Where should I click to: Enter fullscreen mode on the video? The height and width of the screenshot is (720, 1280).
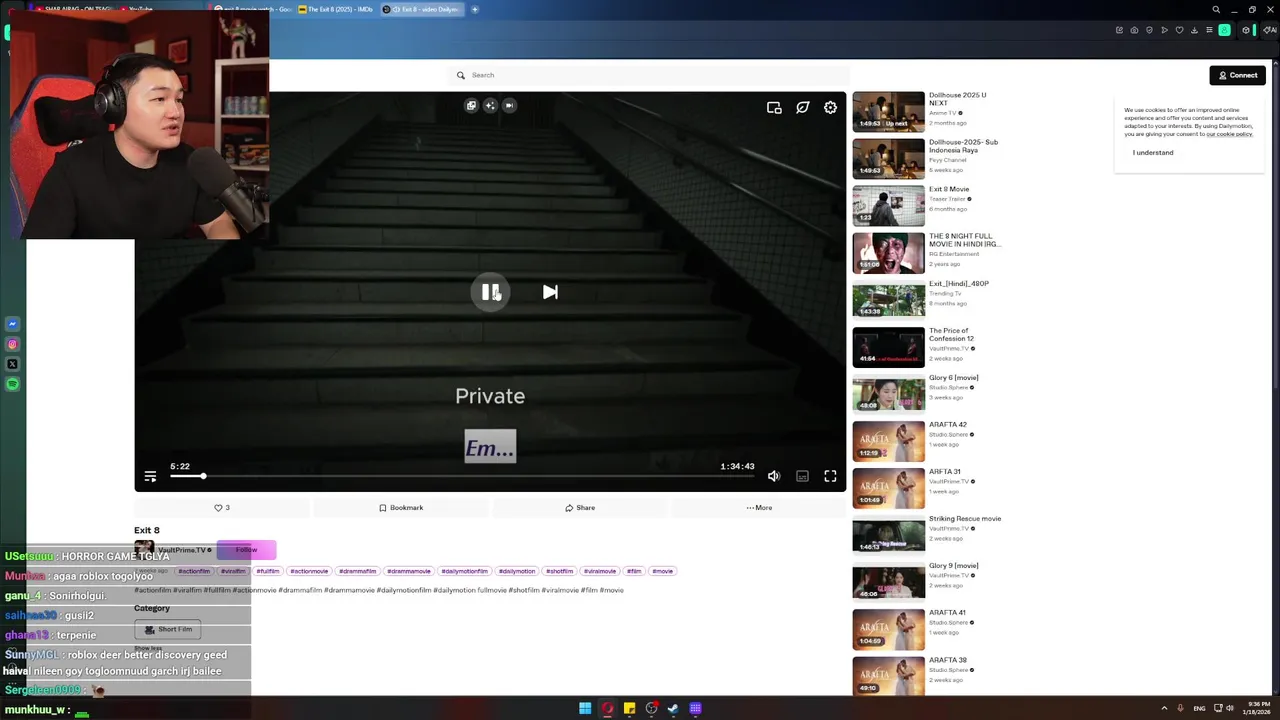pos(830,477)
